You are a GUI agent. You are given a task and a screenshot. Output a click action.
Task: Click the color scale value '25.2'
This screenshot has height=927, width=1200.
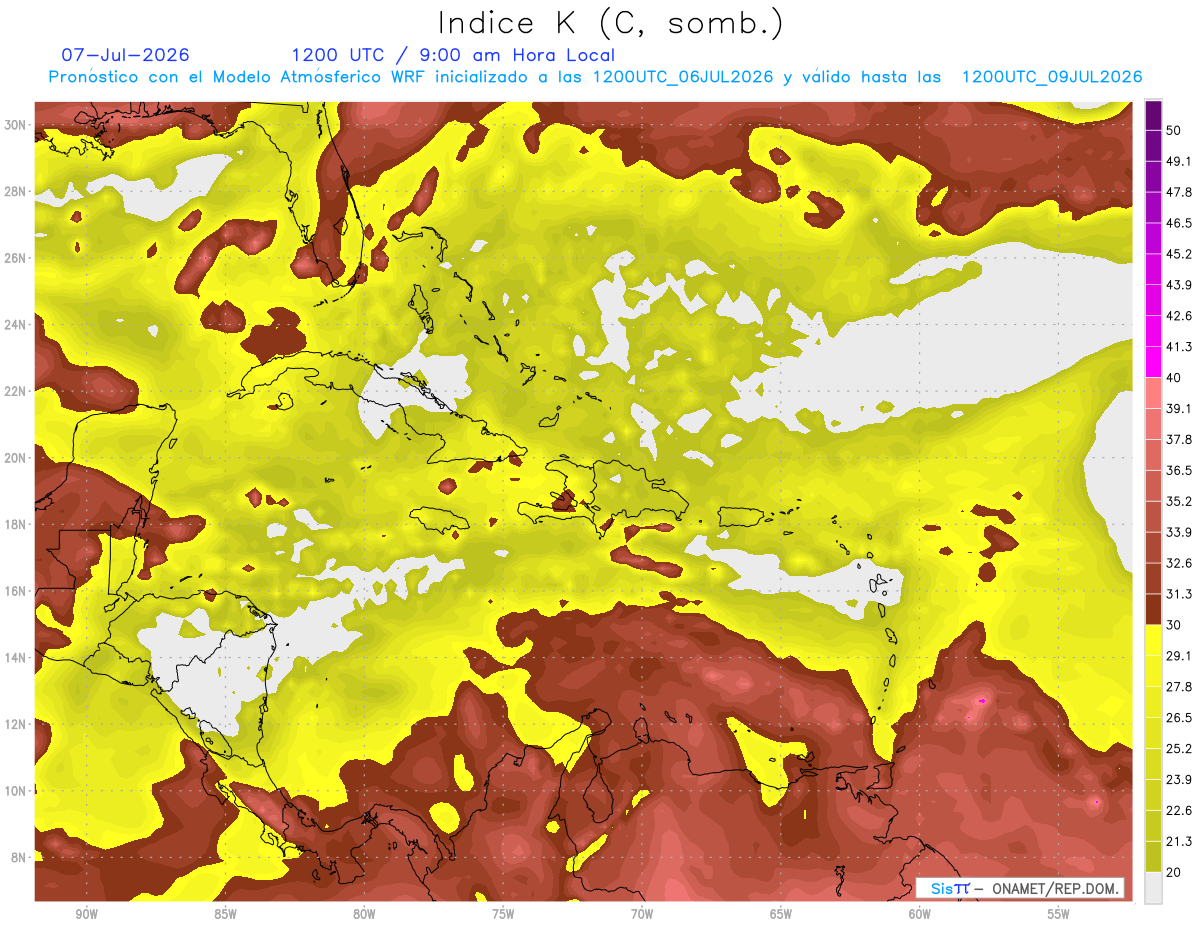(1179, 749)
